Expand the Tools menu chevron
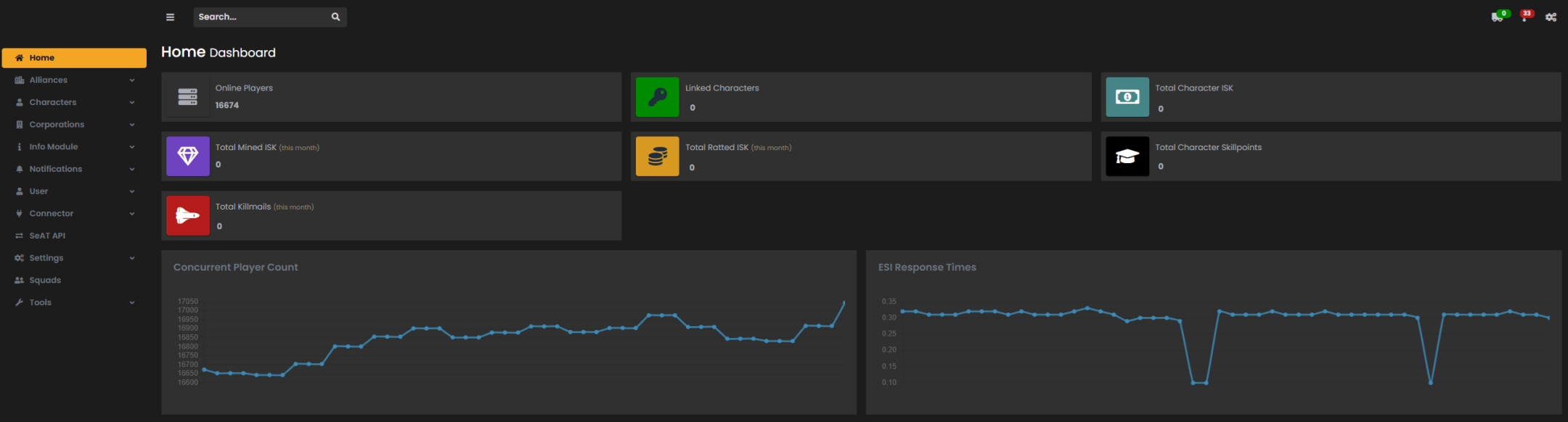 [132, 303]
